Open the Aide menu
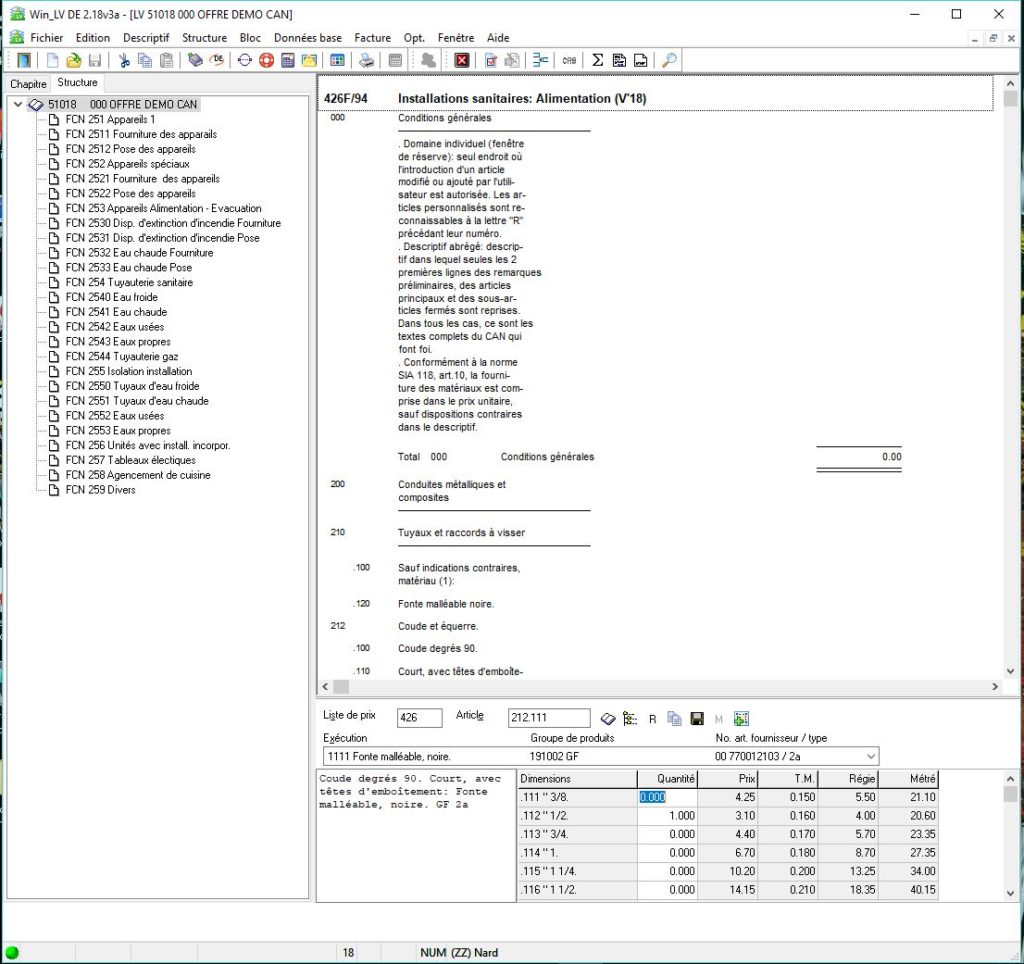1024x964 pixels. (498, 38)
